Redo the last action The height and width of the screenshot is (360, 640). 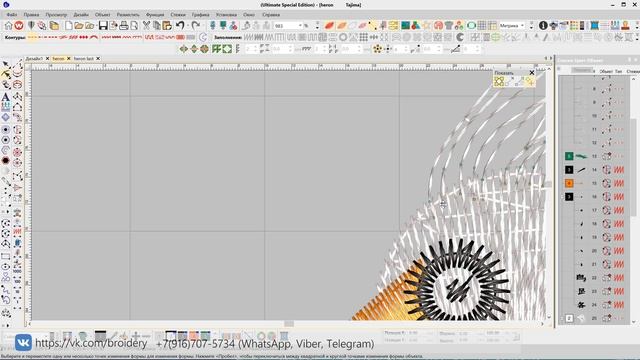pos(196,26)
